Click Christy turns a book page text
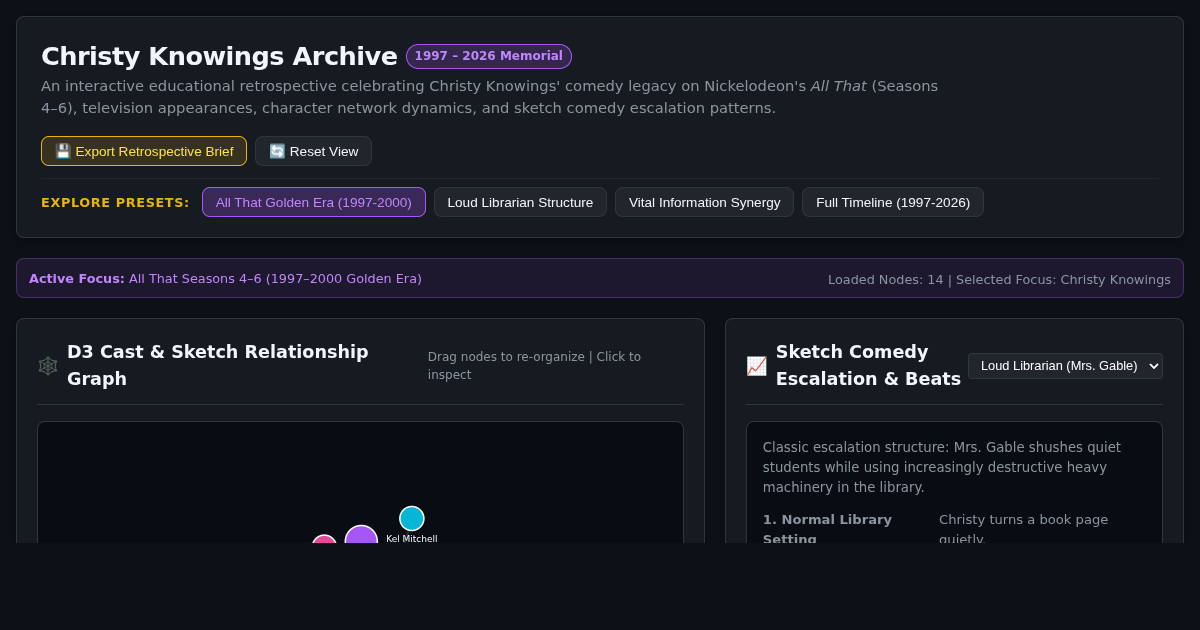 pos(1023,529)
